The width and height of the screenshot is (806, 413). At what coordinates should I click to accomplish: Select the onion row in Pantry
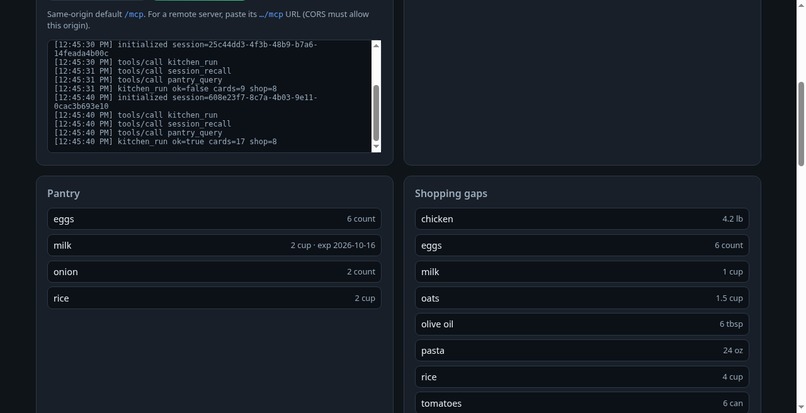tap(214, 272)
